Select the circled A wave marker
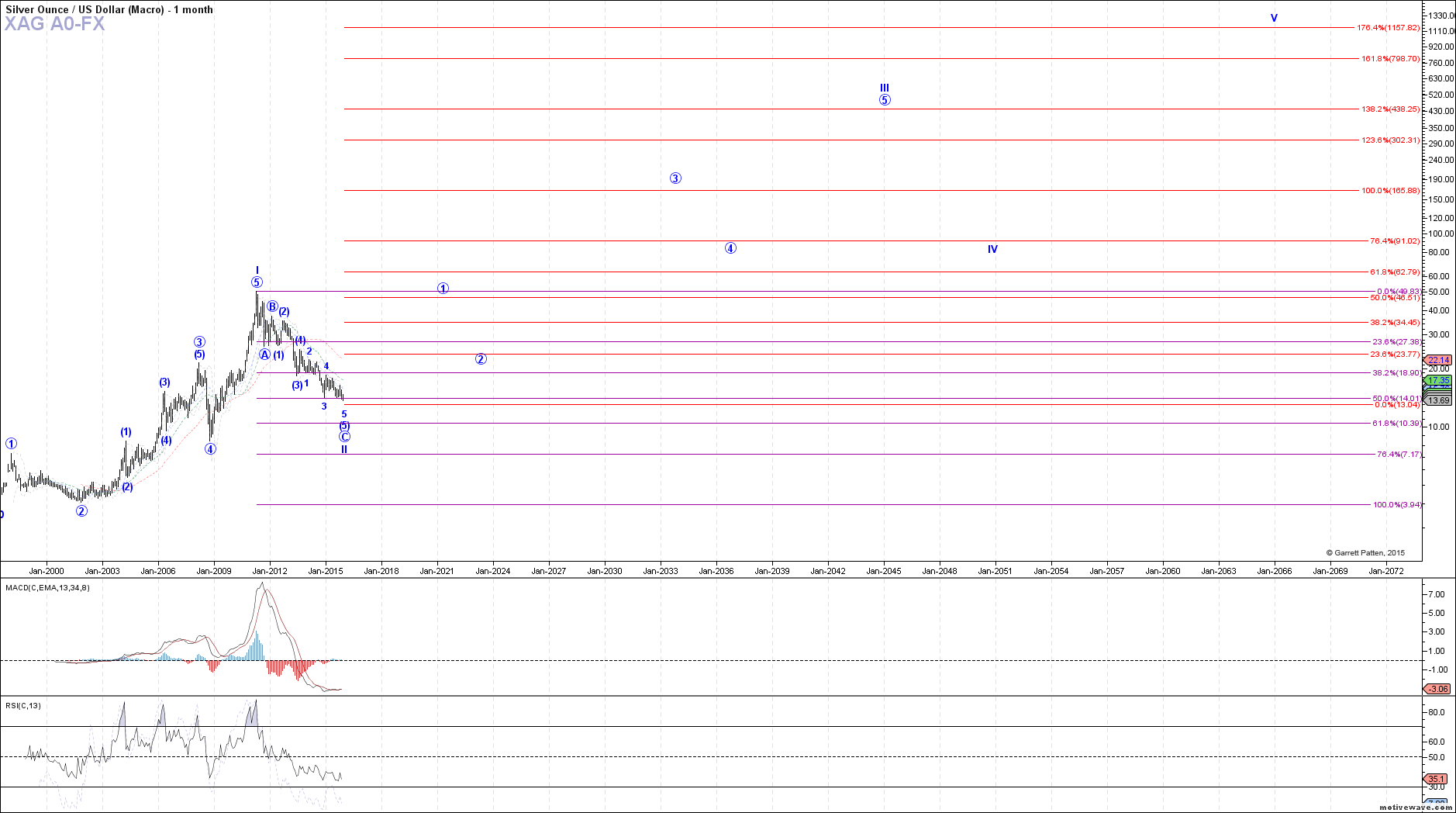 pos(264,355)
